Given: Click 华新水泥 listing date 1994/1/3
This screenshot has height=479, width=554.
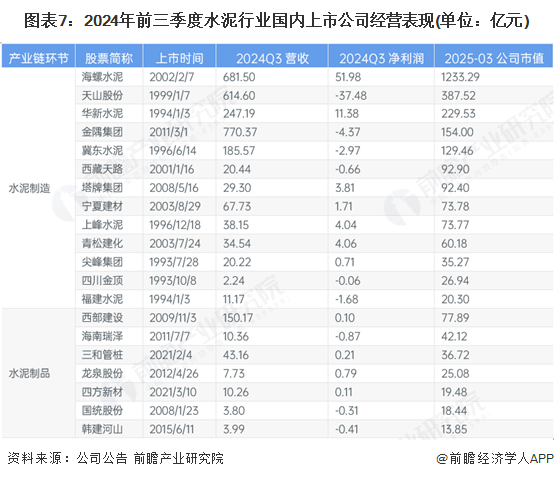Looking at the screenshot, I should (x=170, y=113).
